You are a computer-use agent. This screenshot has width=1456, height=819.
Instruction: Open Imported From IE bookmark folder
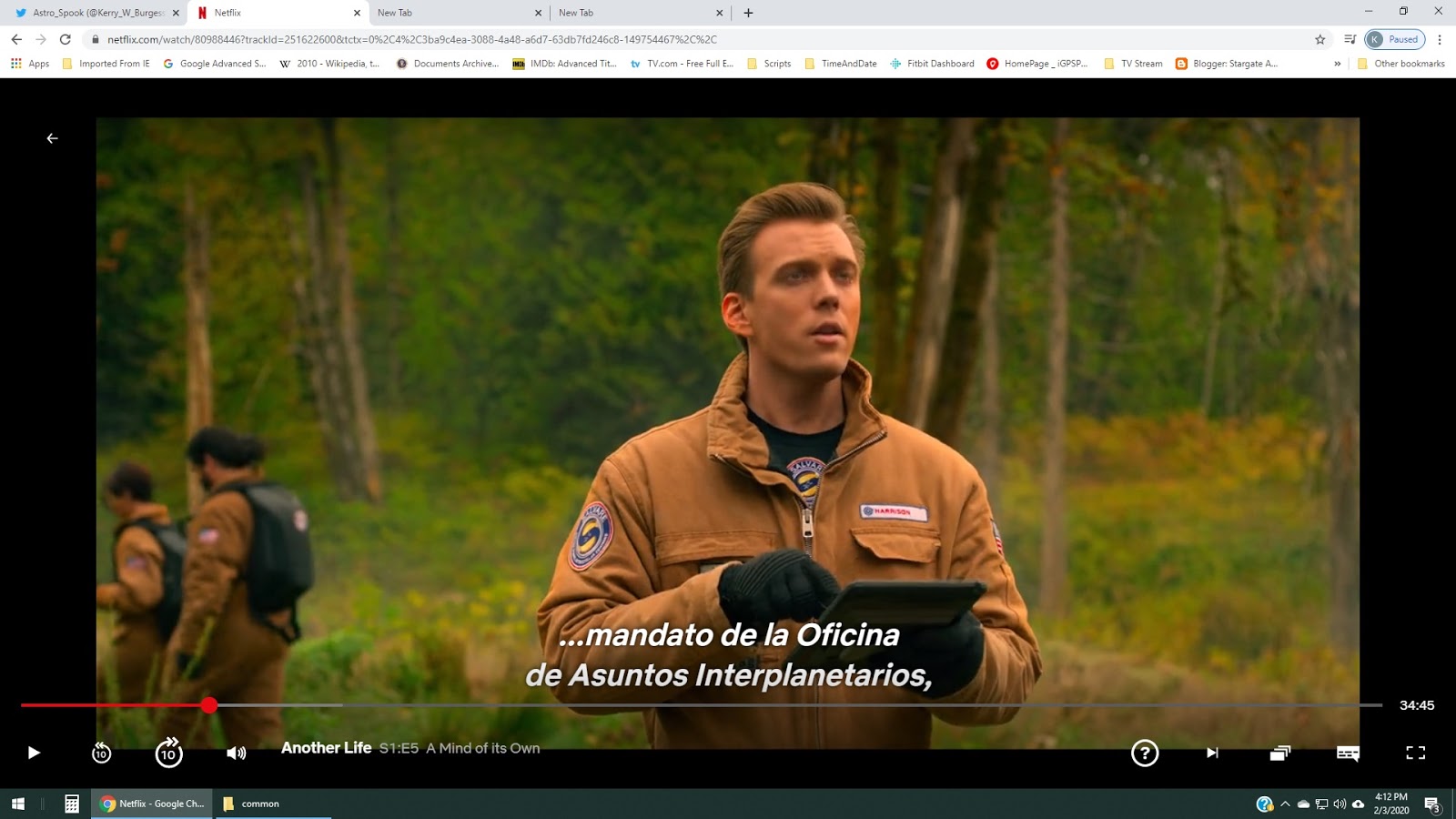(x=106, y=64)
